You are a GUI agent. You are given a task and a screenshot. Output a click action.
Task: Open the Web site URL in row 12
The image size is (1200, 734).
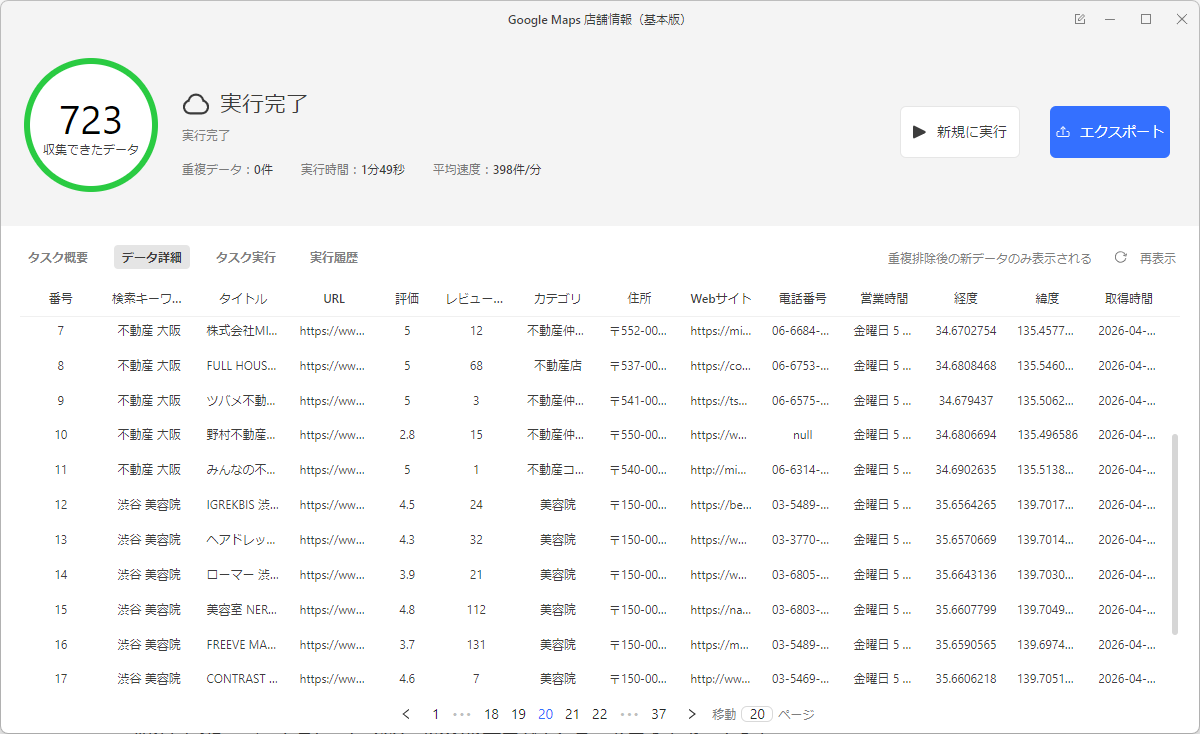click(x=720, y=505)
